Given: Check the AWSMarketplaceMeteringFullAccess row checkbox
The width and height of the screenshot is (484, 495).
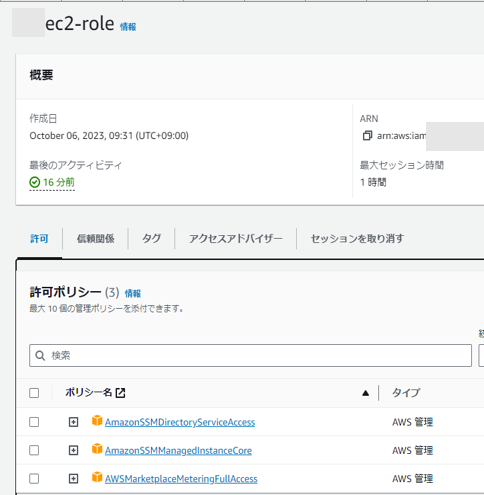Looking at the screenshot, I should (34, 479).
